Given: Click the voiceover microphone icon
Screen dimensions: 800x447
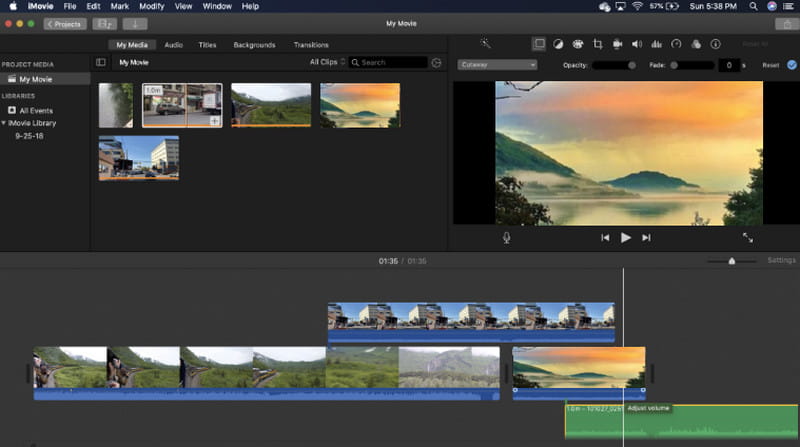Looking at the screenshot, I should 507,238.
